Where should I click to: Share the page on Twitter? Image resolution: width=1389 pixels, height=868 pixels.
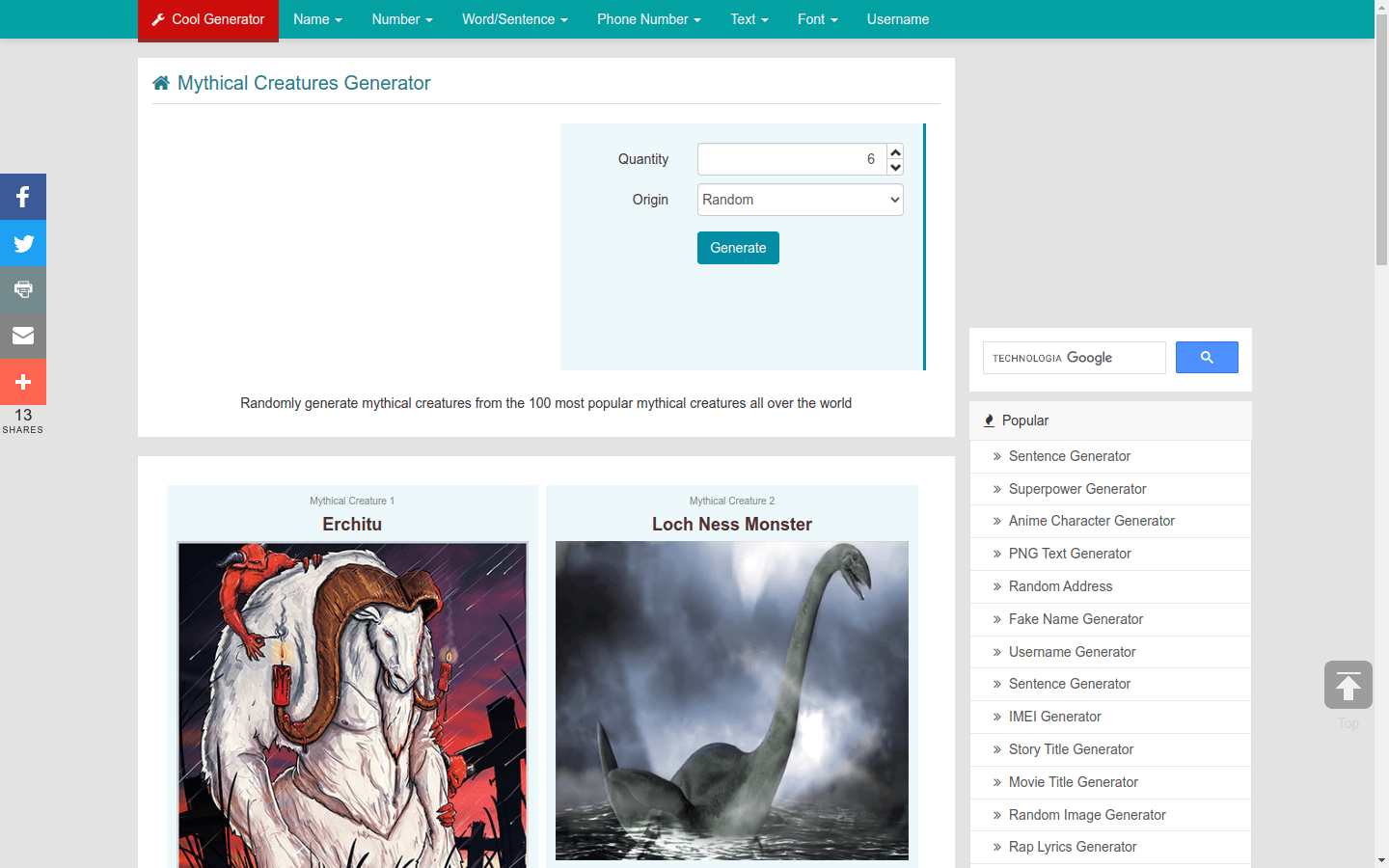(22, 243)
